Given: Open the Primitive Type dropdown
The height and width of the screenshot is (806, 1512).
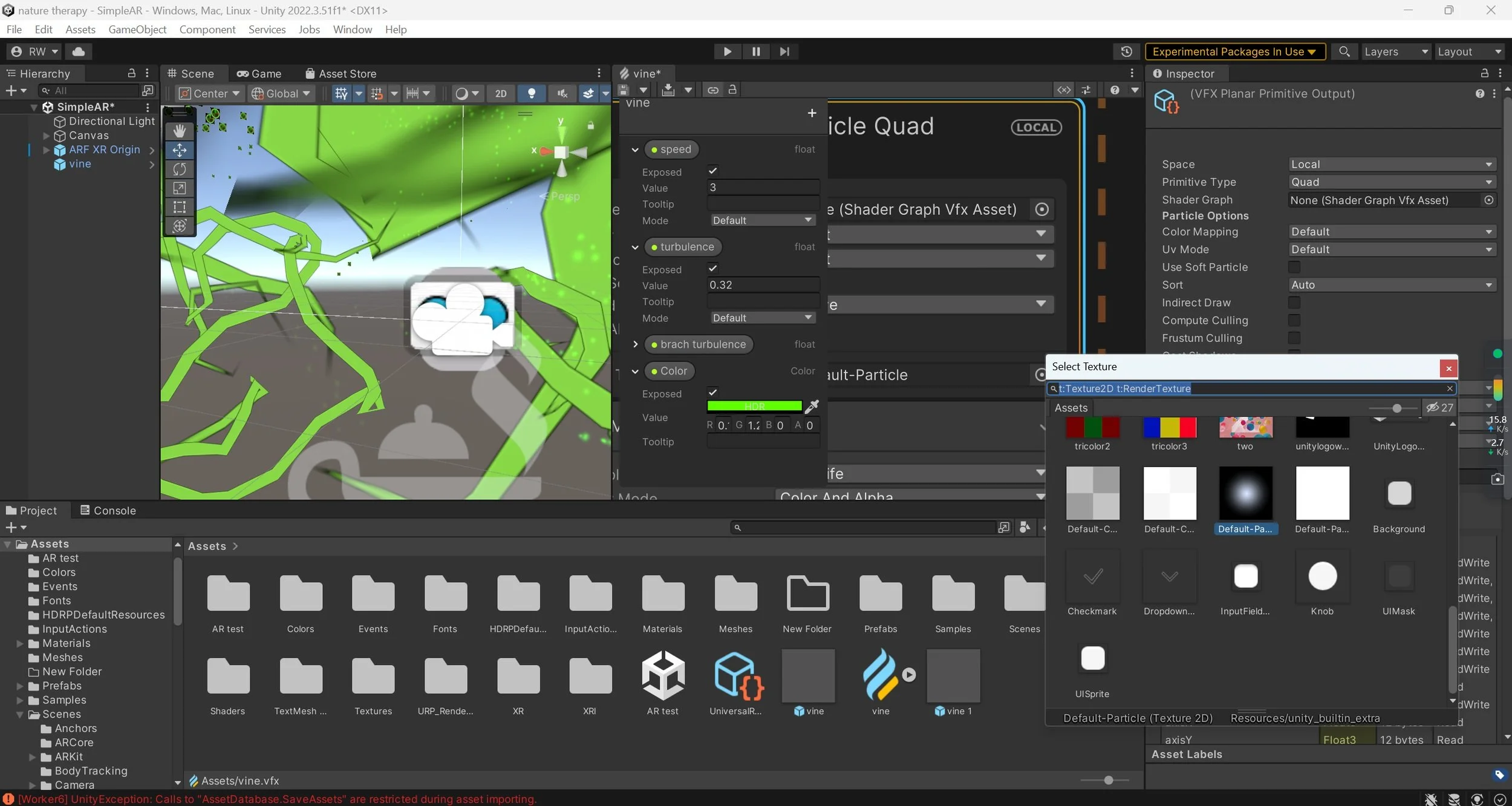Looking at the screenshot, I should (x=1392, y=182).
